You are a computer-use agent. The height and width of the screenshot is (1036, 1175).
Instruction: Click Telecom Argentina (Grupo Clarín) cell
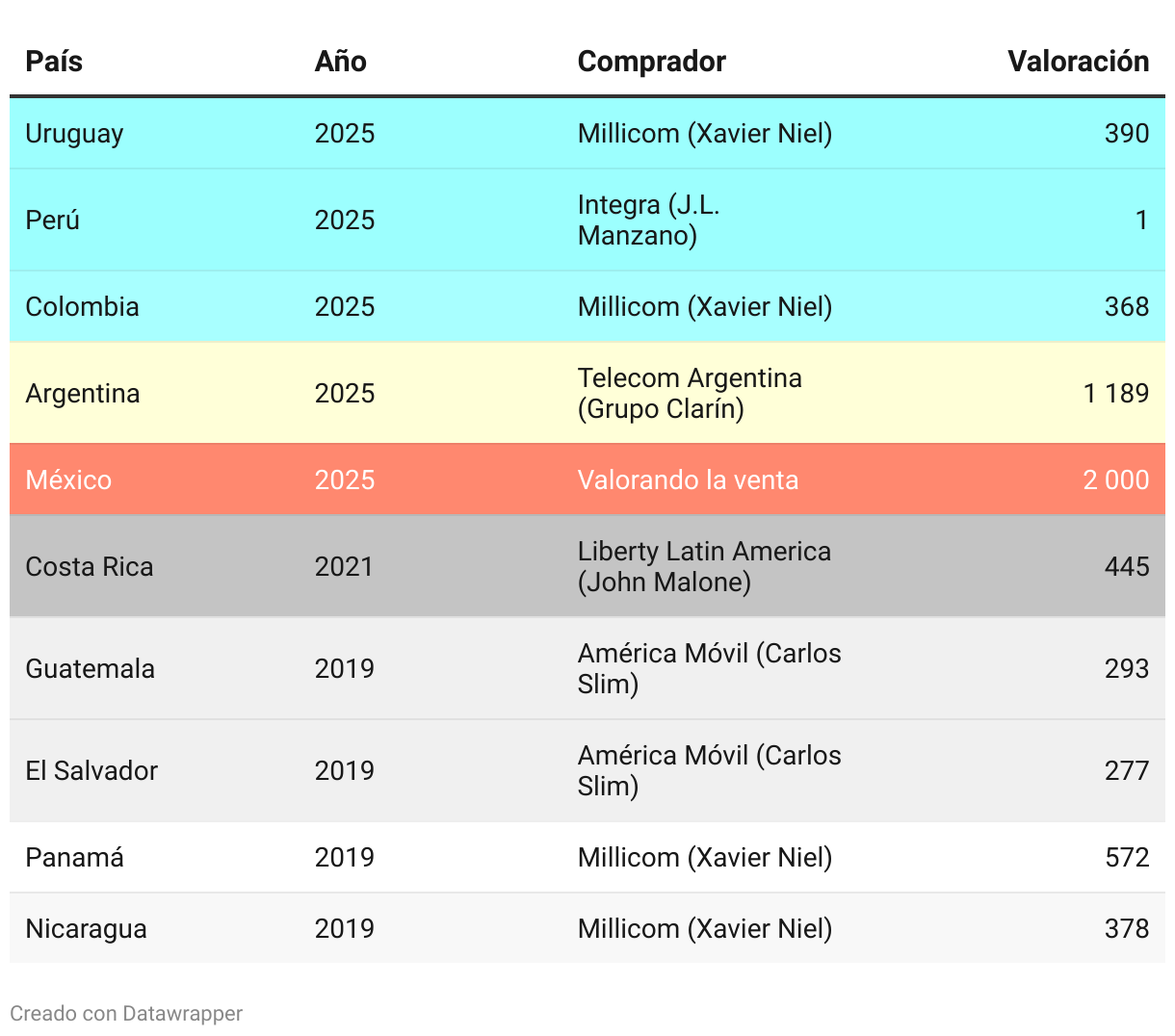[690, 394]
